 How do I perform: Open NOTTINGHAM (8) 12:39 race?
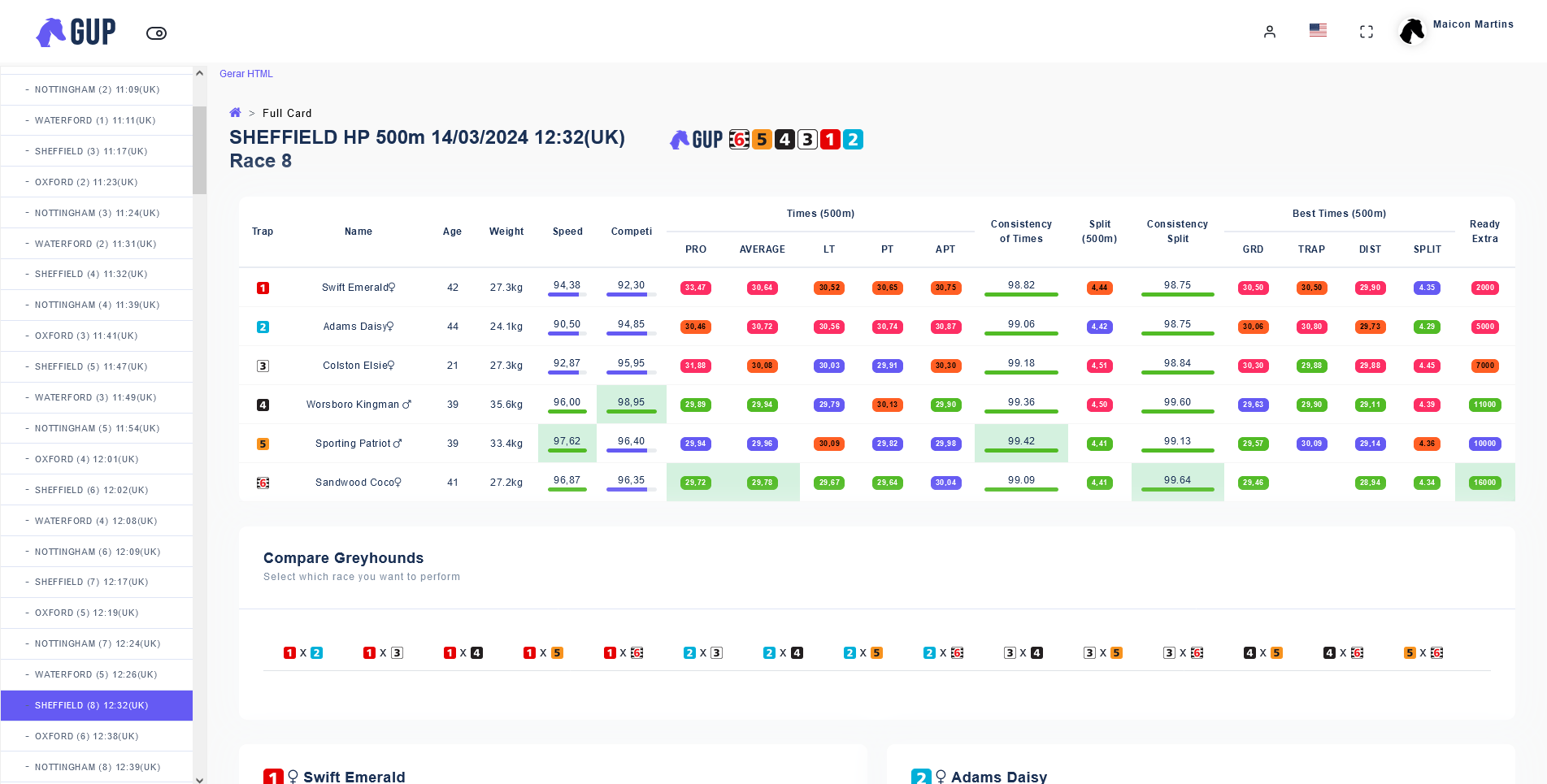(97, 767)
